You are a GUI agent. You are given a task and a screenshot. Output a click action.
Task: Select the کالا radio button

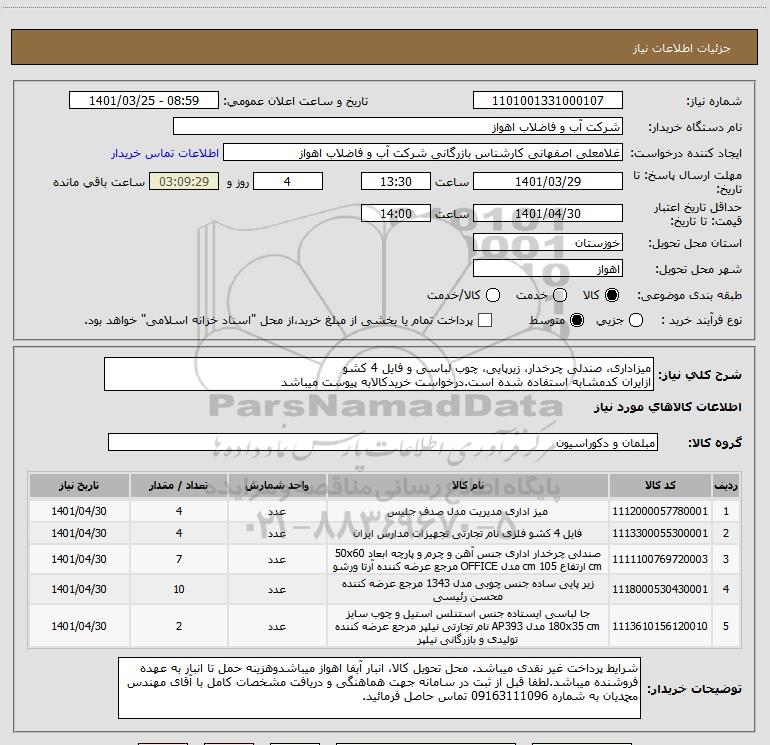pos(612,295)
